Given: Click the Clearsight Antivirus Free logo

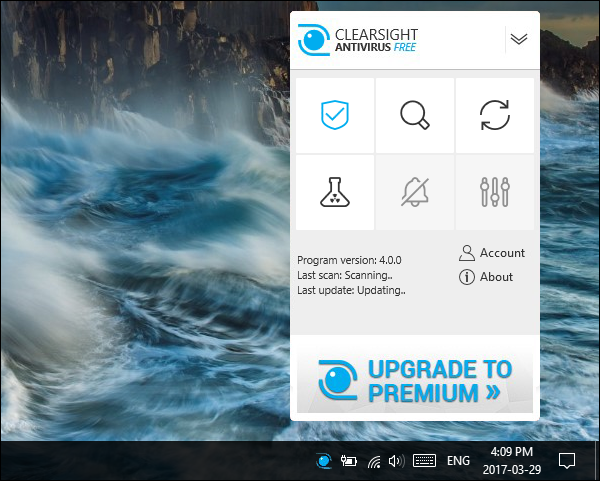Looking at the screenshot, I should click(x=358, y=40).
